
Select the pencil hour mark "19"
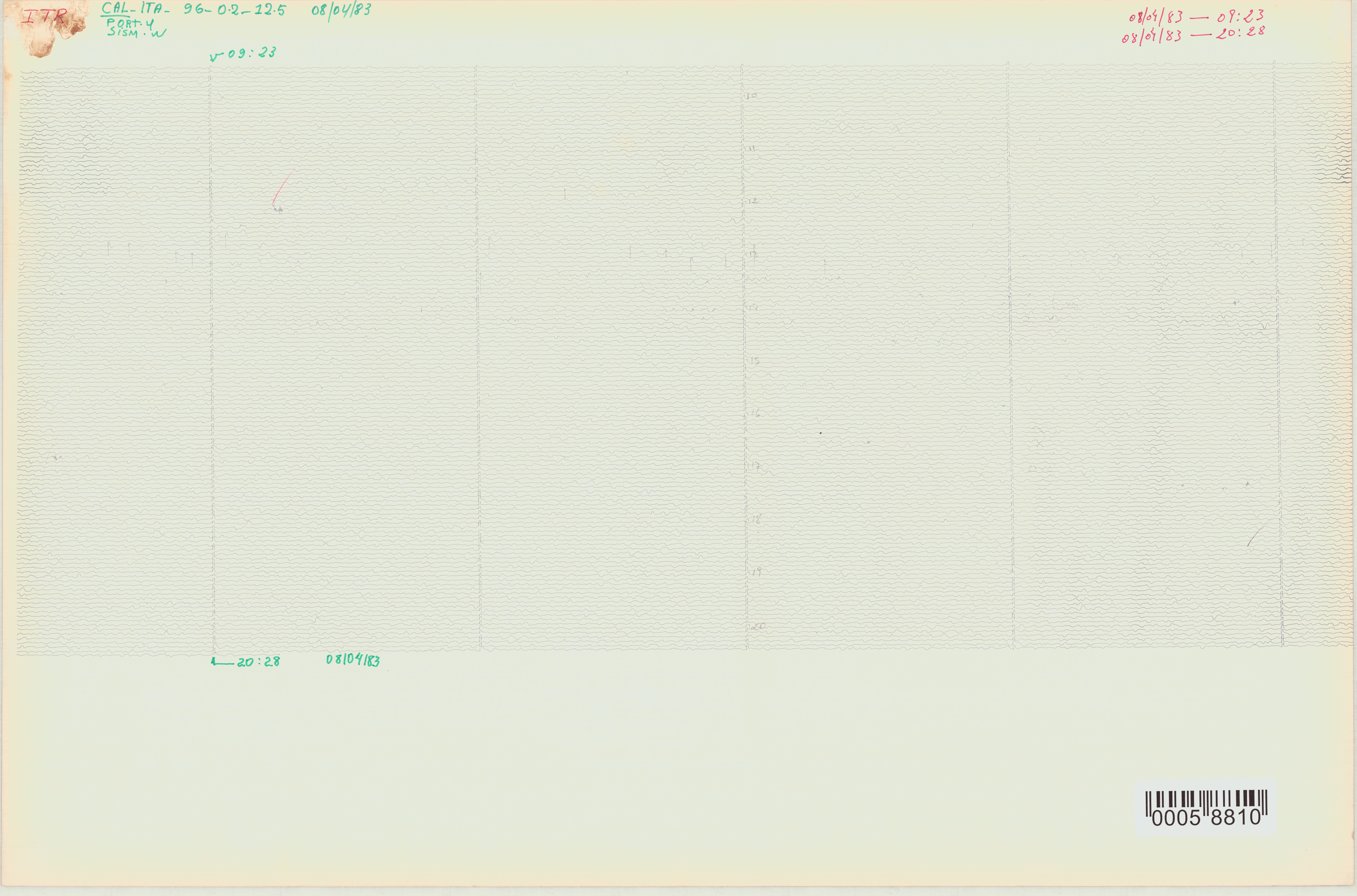click(x=756, y=572)
